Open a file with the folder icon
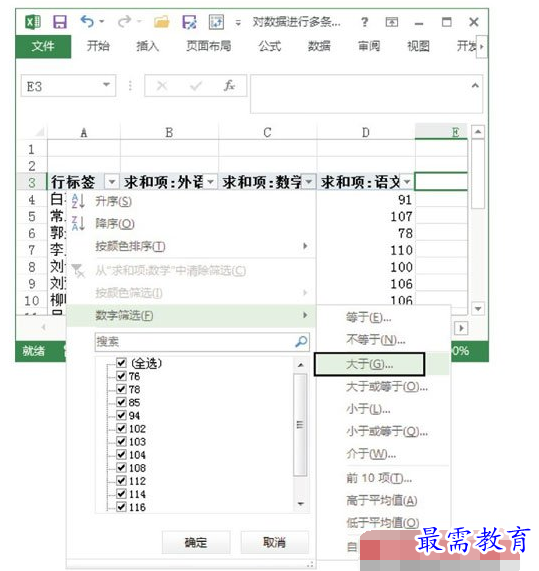 161,22
